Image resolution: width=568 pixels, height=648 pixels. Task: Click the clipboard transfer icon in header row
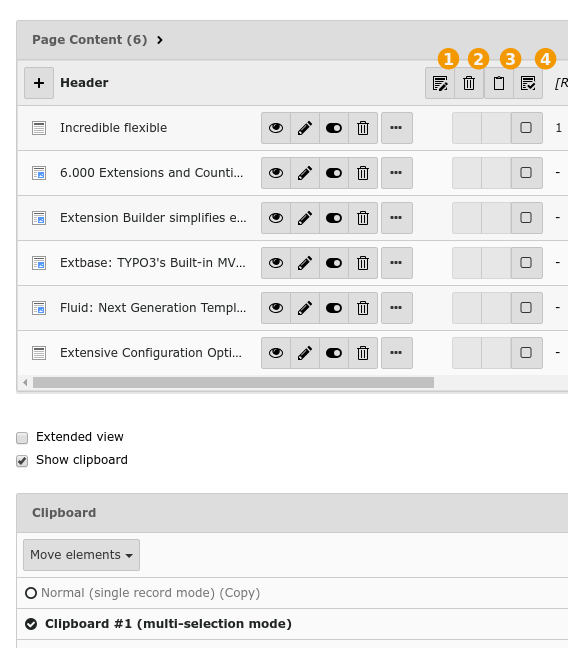(x=499, y=83)
